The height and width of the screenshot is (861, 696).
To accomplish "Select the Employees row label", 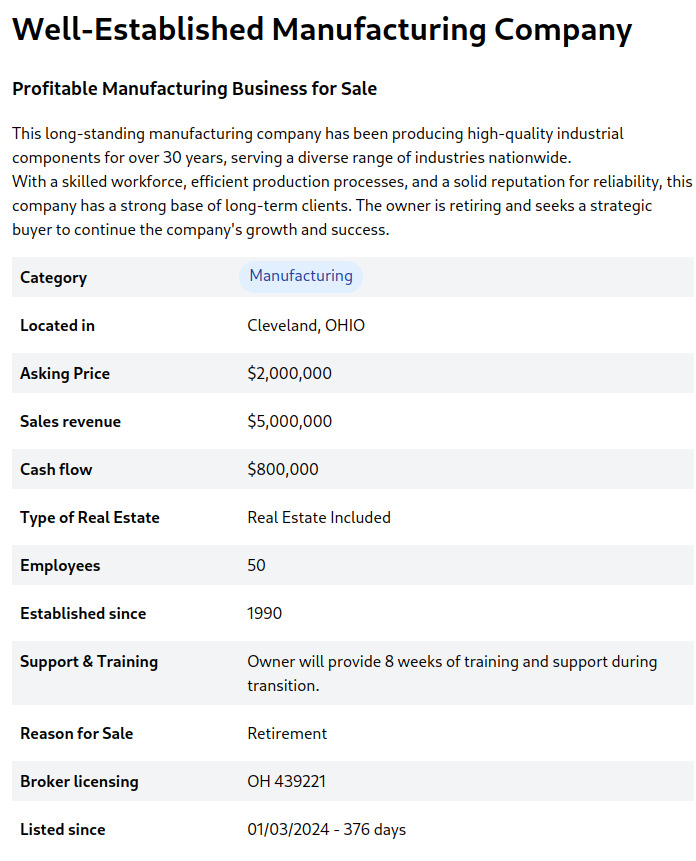I will click(60, 566).
